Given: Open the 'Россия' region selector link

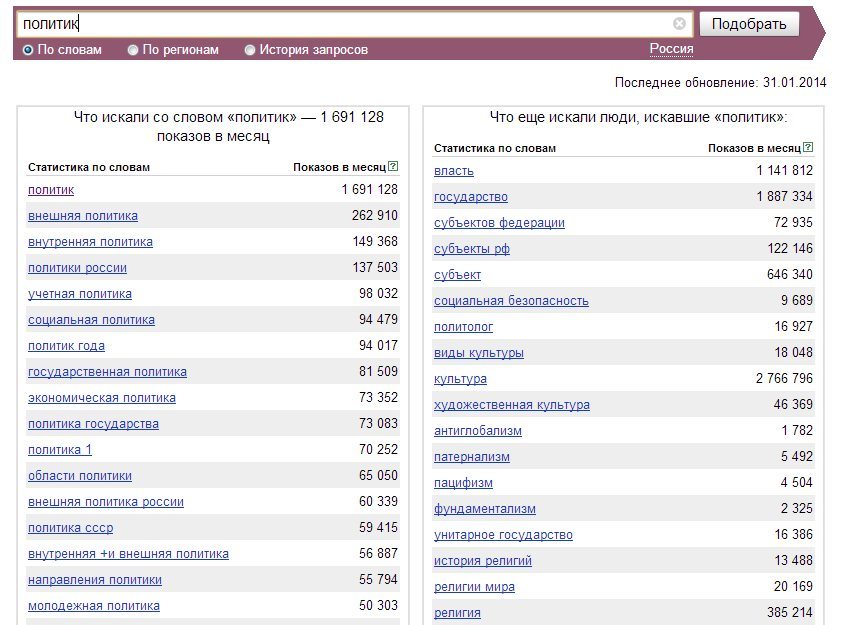Looking at the screenshot, I should tap(672, 49).
